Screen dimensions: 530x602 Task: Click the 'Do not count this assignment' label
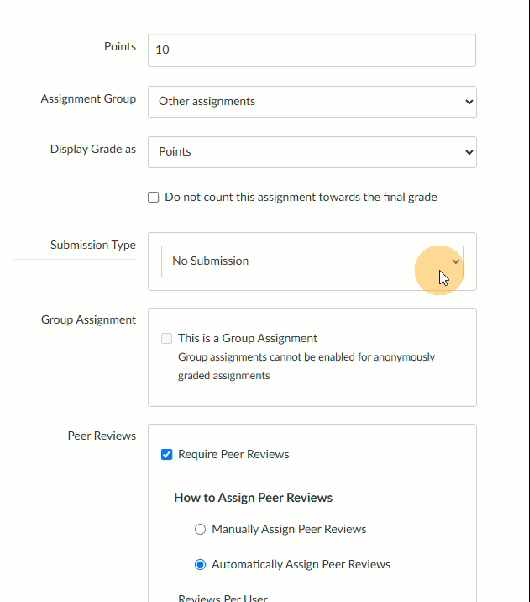[301, 197]
